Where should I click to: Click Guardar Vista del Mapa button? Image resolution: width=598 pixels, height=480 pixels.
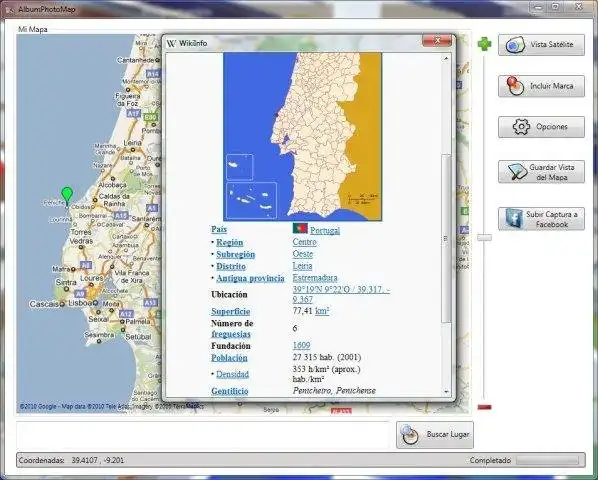pyautogui.click(x=541, y=172)
